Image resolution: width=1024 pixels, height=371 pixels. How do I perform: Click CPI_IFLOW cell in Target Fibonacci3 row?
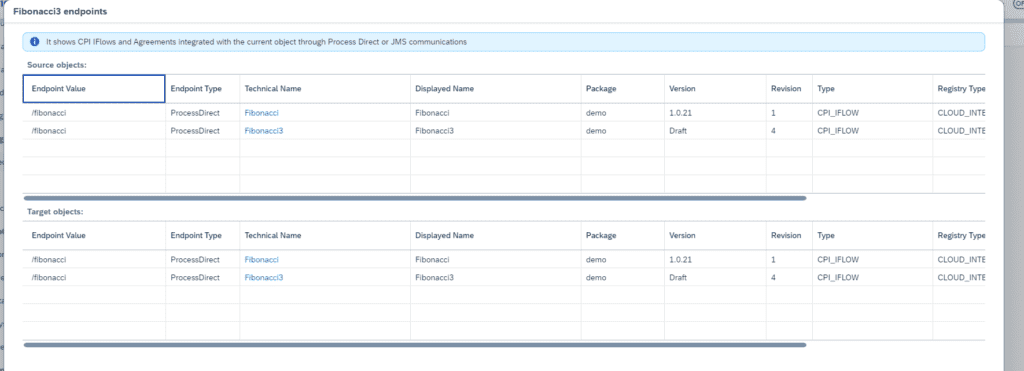tap(872, 278)
